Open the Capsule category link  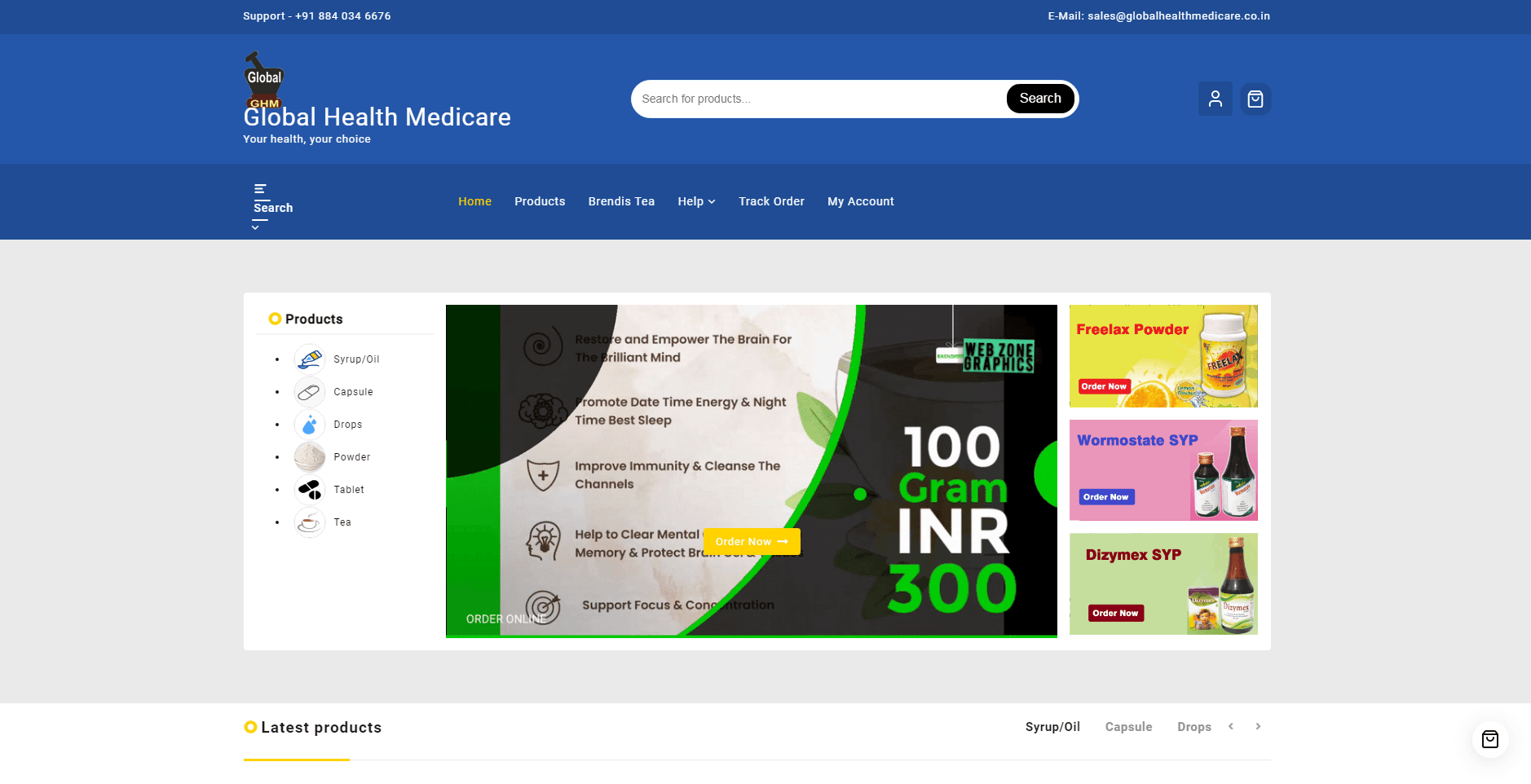(x=353, y=392)
